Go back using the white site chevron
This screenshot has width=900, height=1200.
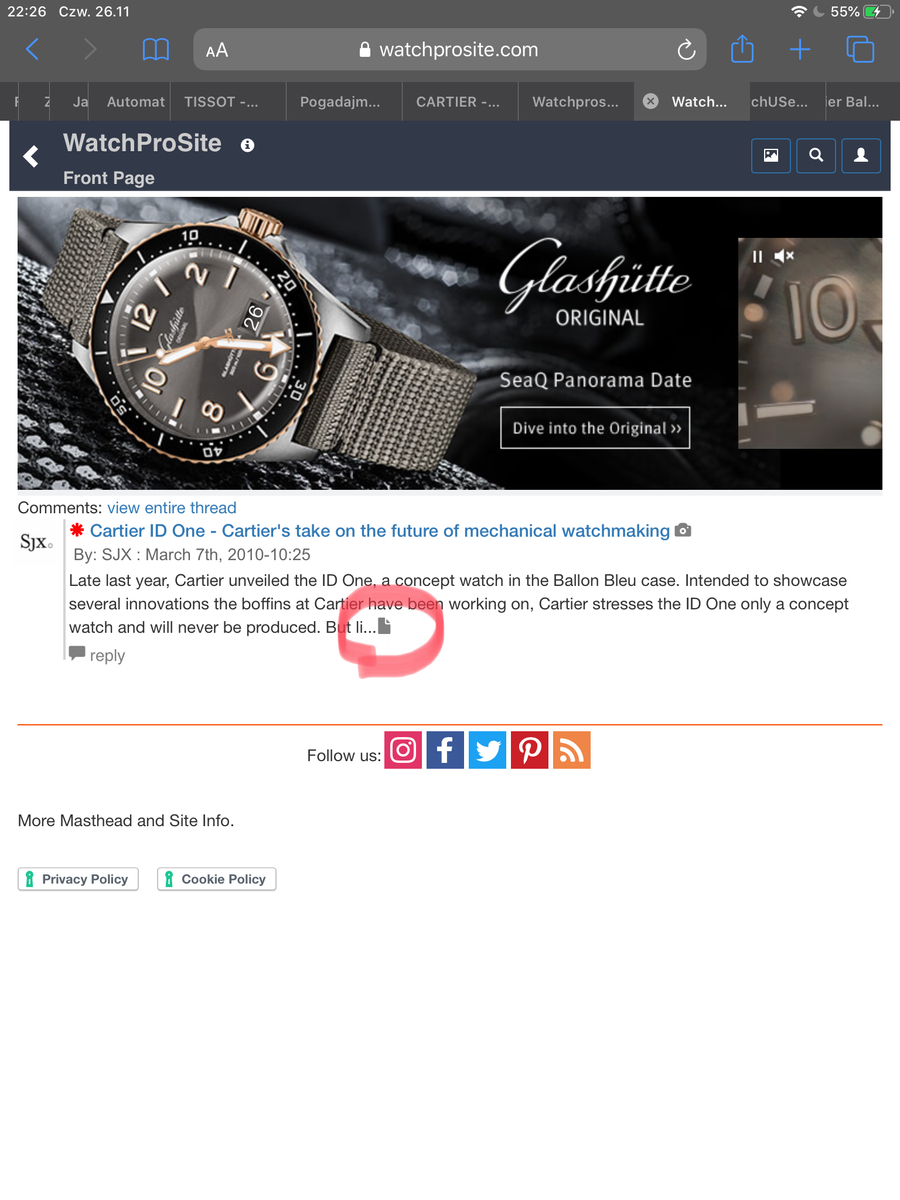pos(31,156)
